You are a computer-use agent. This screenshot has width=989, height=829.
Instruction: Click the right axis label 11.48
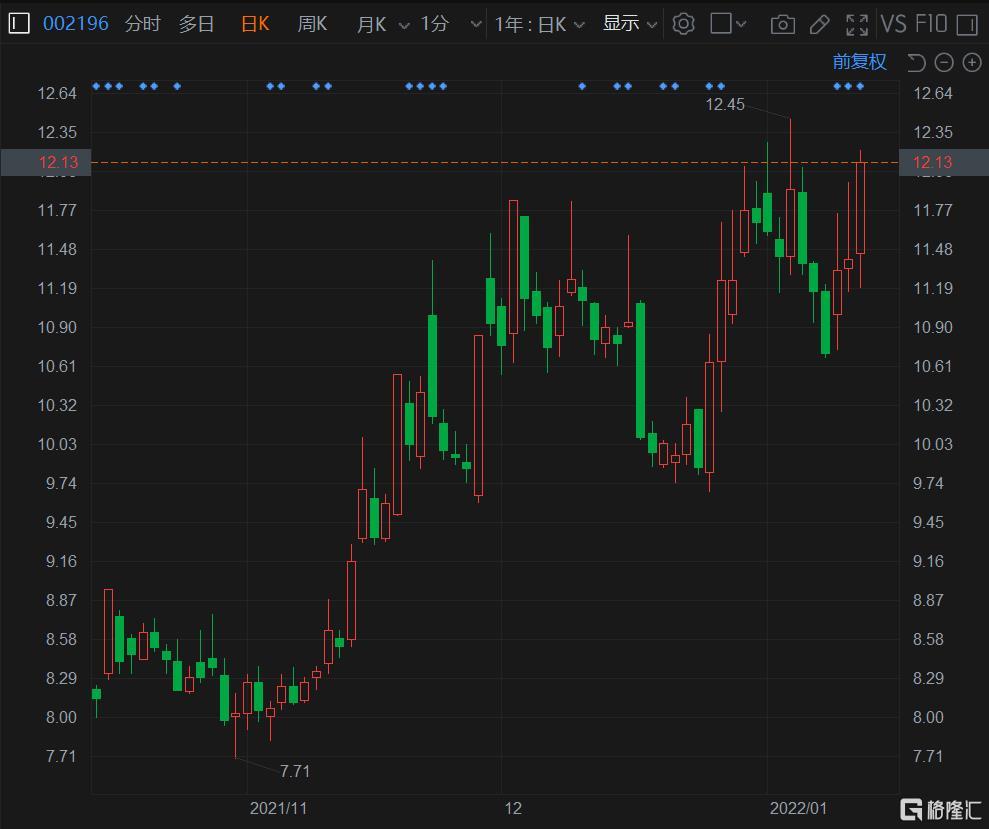click(x=933, y=249)
